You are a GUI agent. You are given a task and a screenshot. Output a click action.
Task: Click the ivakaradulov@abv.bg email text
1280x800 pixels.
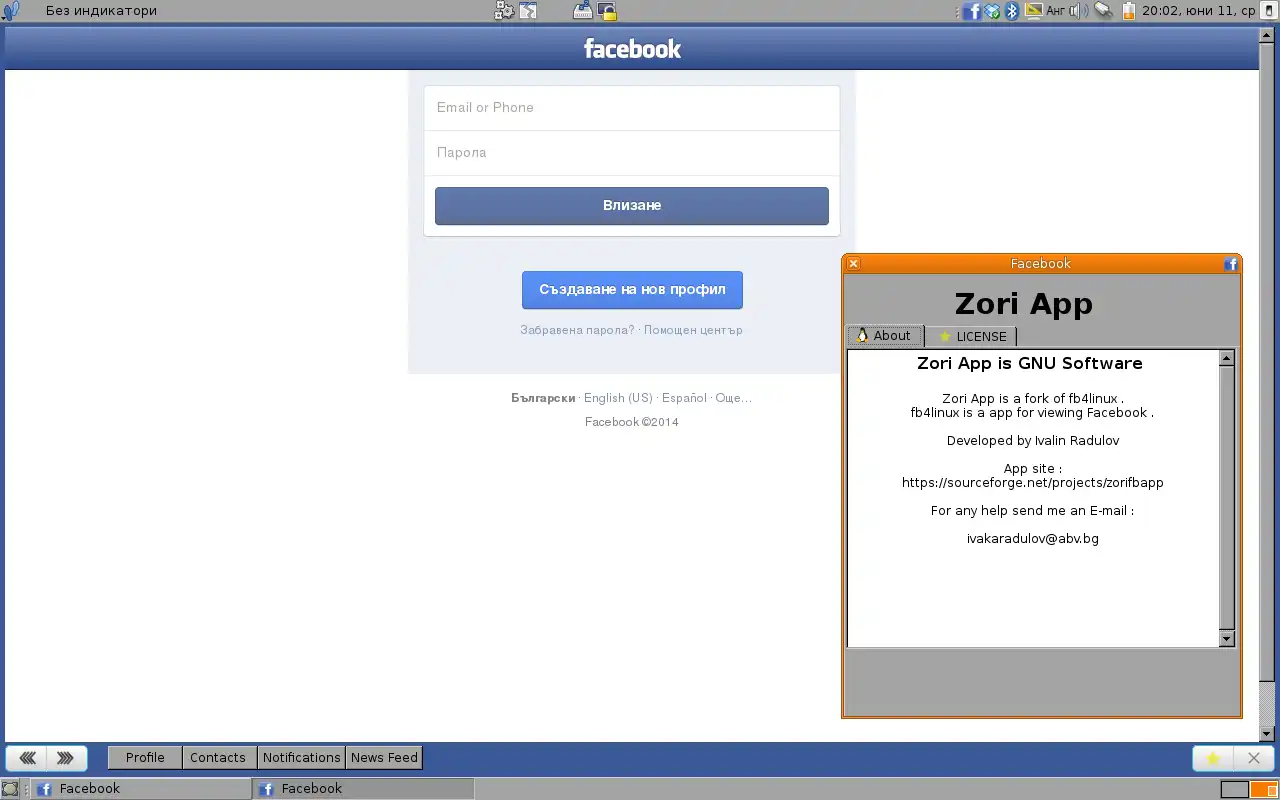pyautogui.click(x=1032, y=539)
